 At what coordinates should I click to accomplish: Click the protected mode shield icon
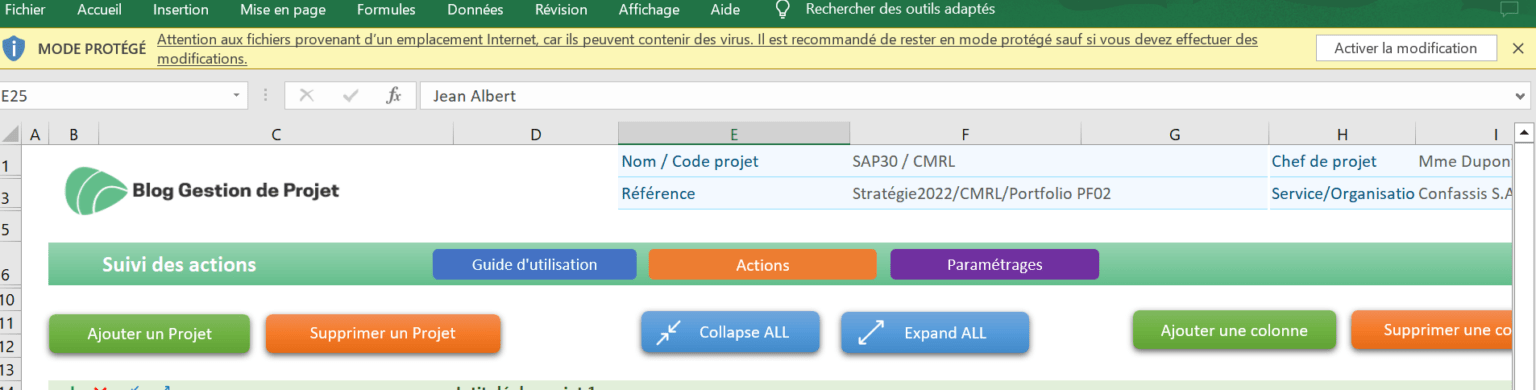(14, 48)
